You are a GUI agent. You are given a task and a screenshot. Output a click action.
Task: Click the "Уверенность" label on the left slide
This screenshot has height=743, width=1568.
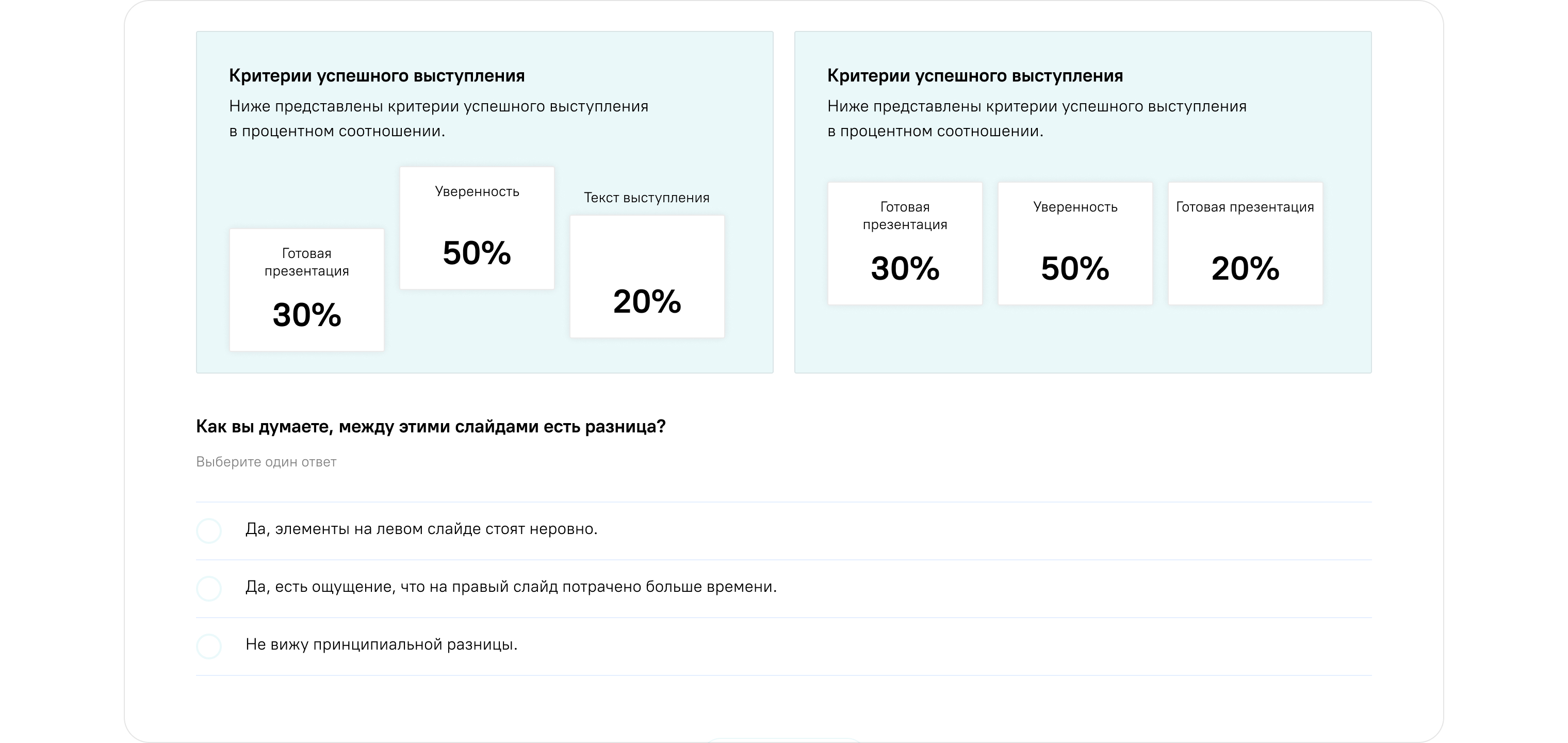477,192
